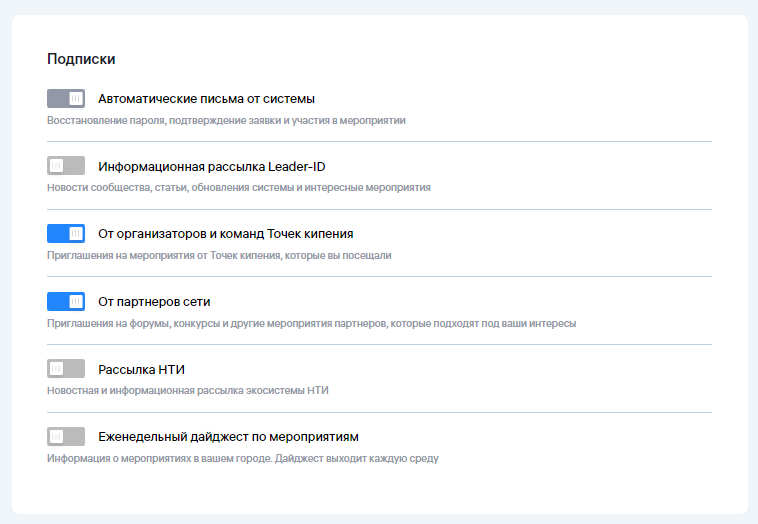Click the divider line below 'Рассылка НТИ'
The width and height of the screenshot is (758, 524).
379,412
